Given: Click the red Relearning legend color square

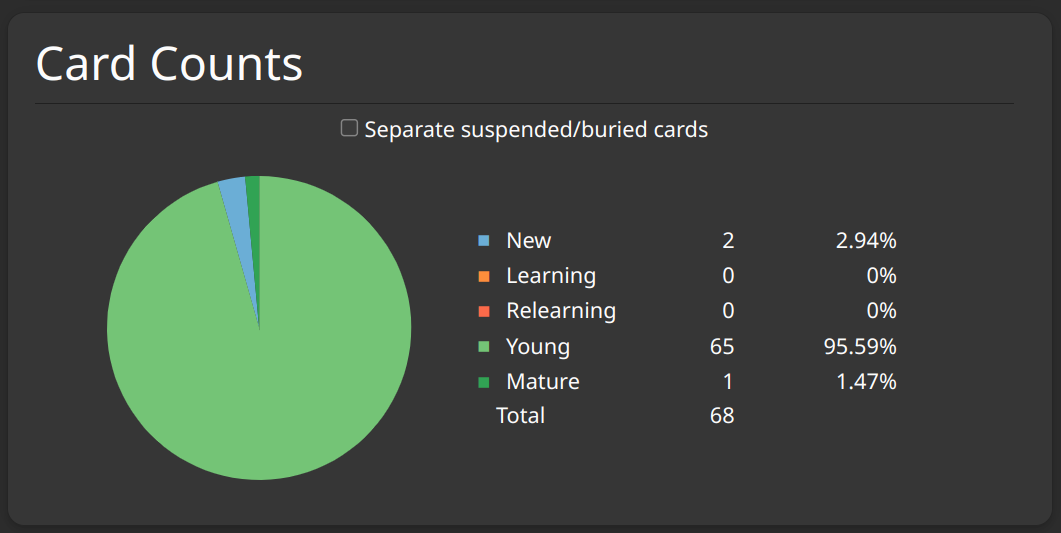Looking at the screenshot, I should (484, 311).
